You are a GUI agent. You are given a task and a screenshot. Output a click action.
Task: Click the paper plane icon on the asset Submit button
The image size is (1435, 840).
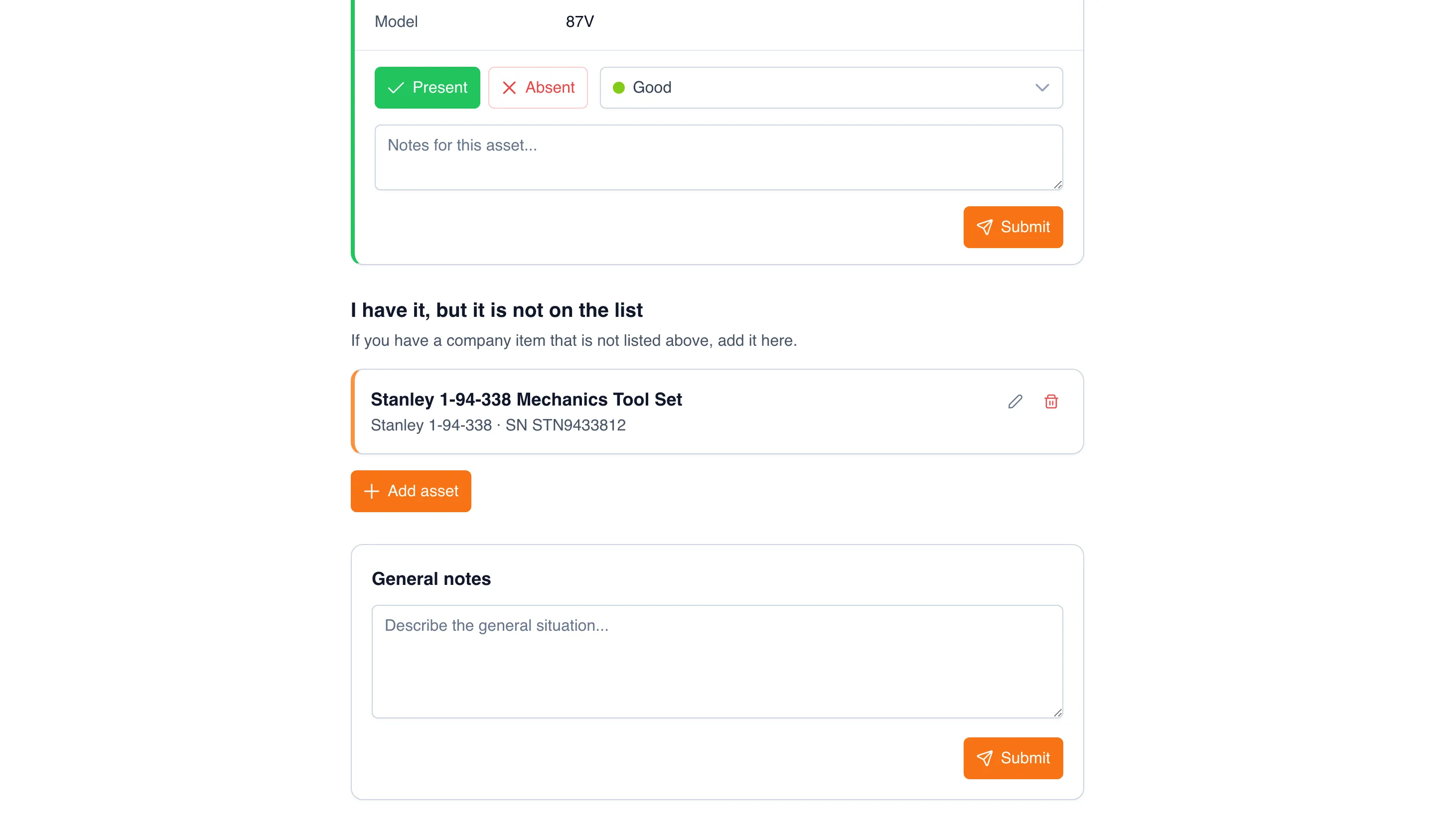985,227
